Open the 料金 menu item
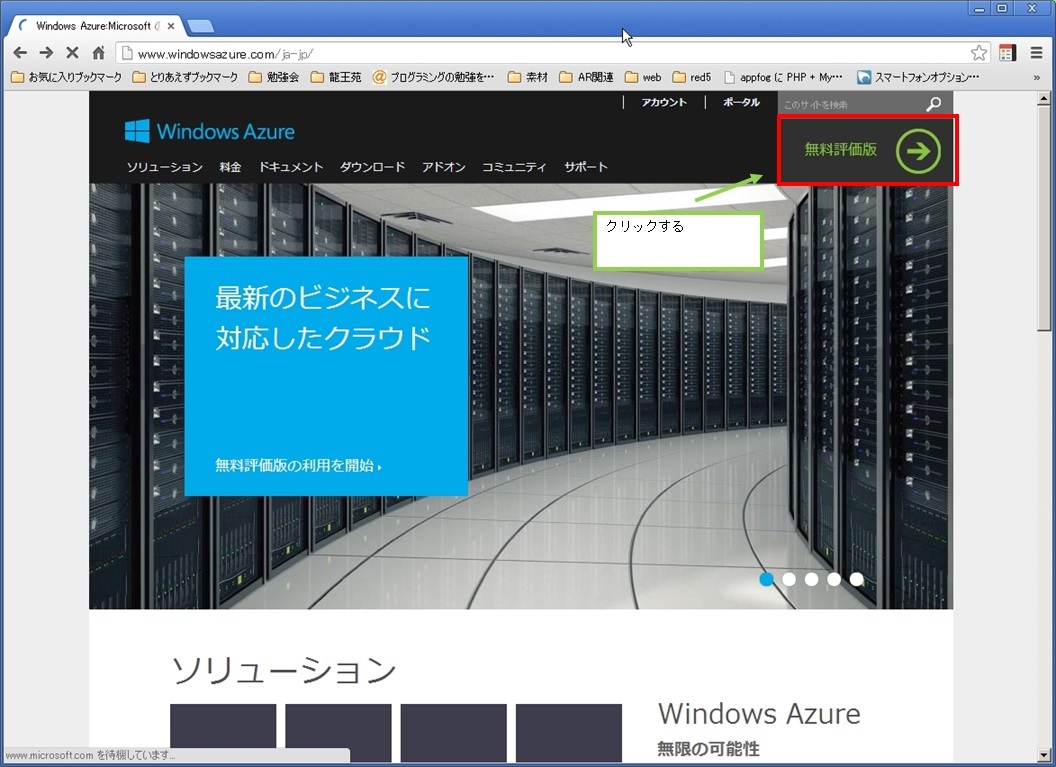Viewport: 1056px width, 767px height. tap(230, 167)
